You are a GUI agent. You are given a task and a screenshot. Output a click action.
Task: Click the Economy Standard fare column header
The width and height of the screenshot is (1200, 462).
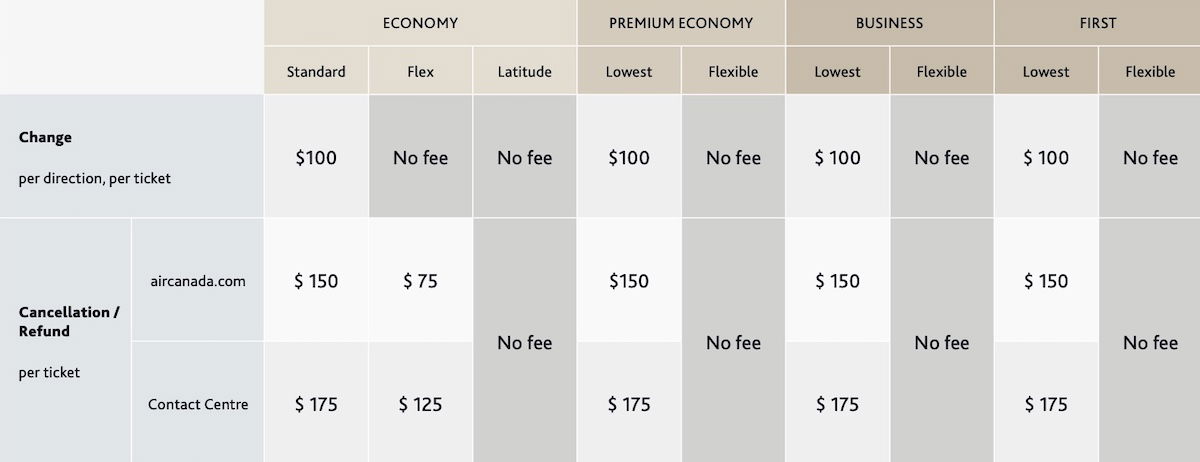tap(316, 72)
